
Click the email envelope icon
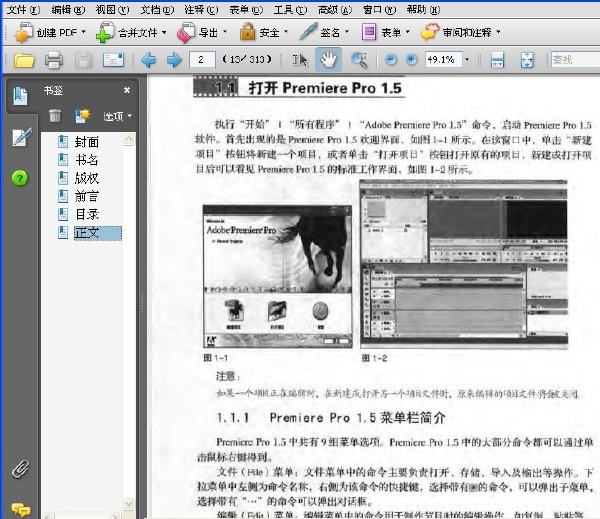[x=113, y=60]
